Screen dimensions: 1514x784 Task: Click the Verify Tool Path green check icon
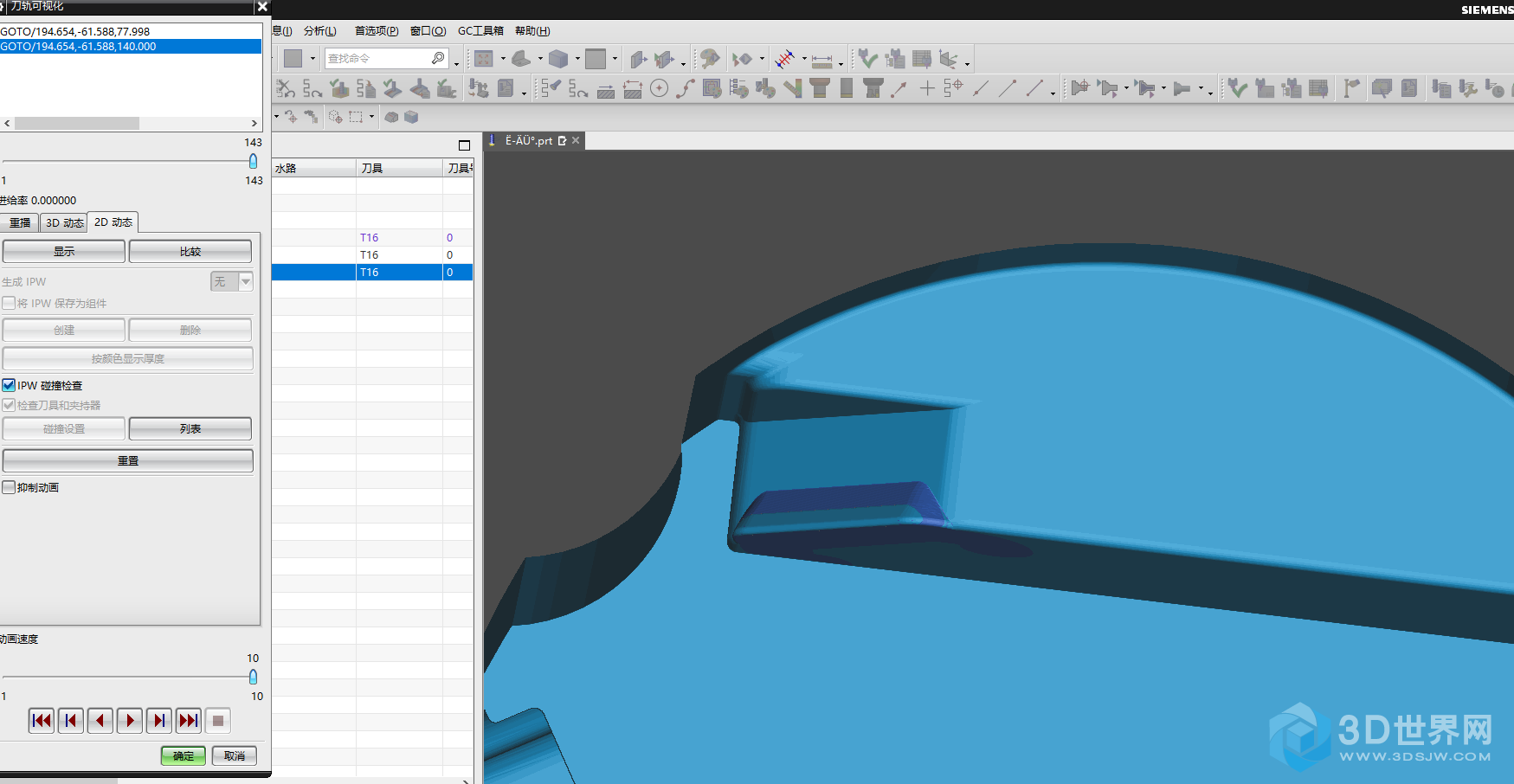click(867, 59)
